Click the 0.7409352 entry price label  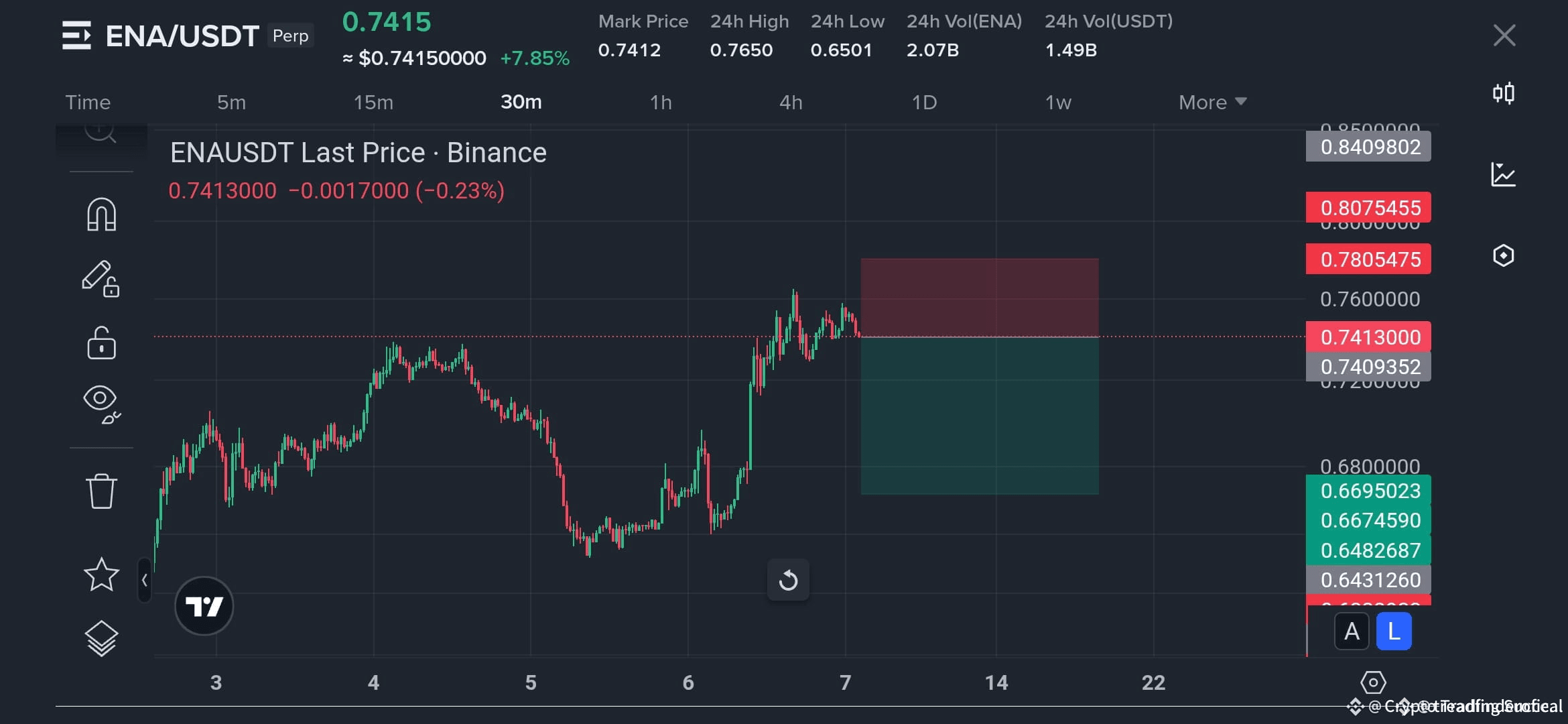[x=1368, y=367]
